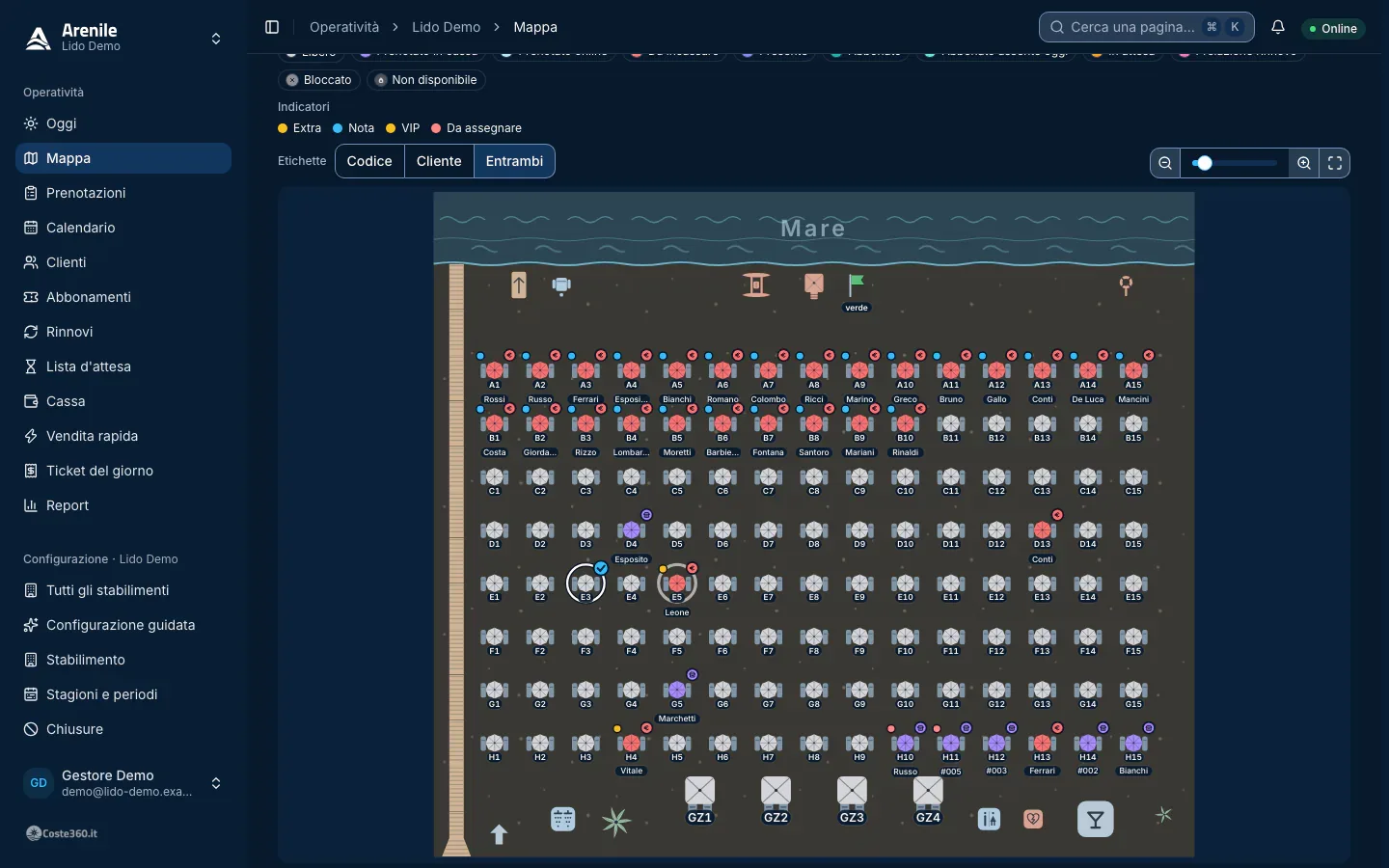Click the entrance arrow icon at the bottom of the map

coord(499,834)
